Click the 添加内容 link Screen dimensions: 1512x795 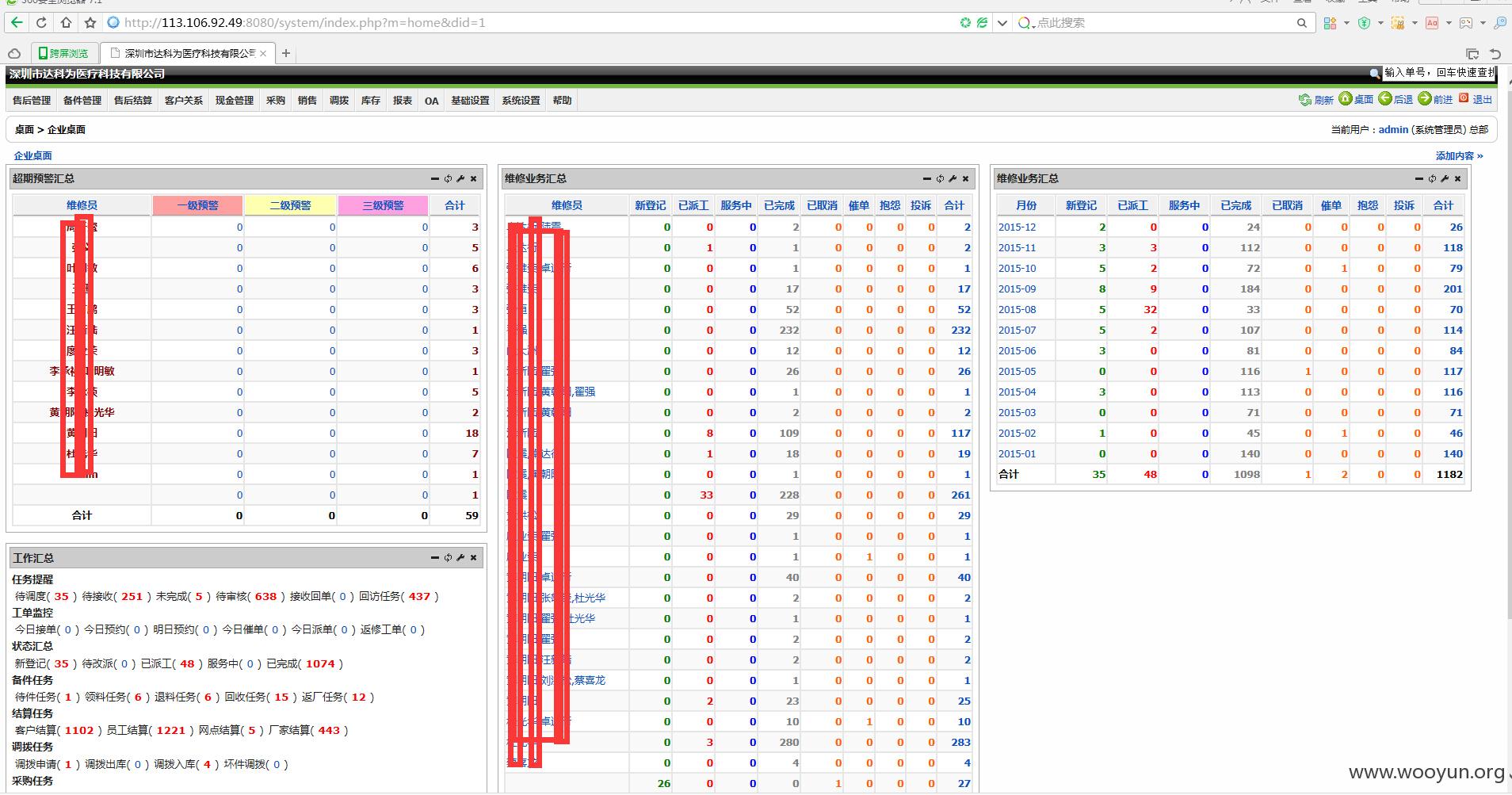(1459, 156)
